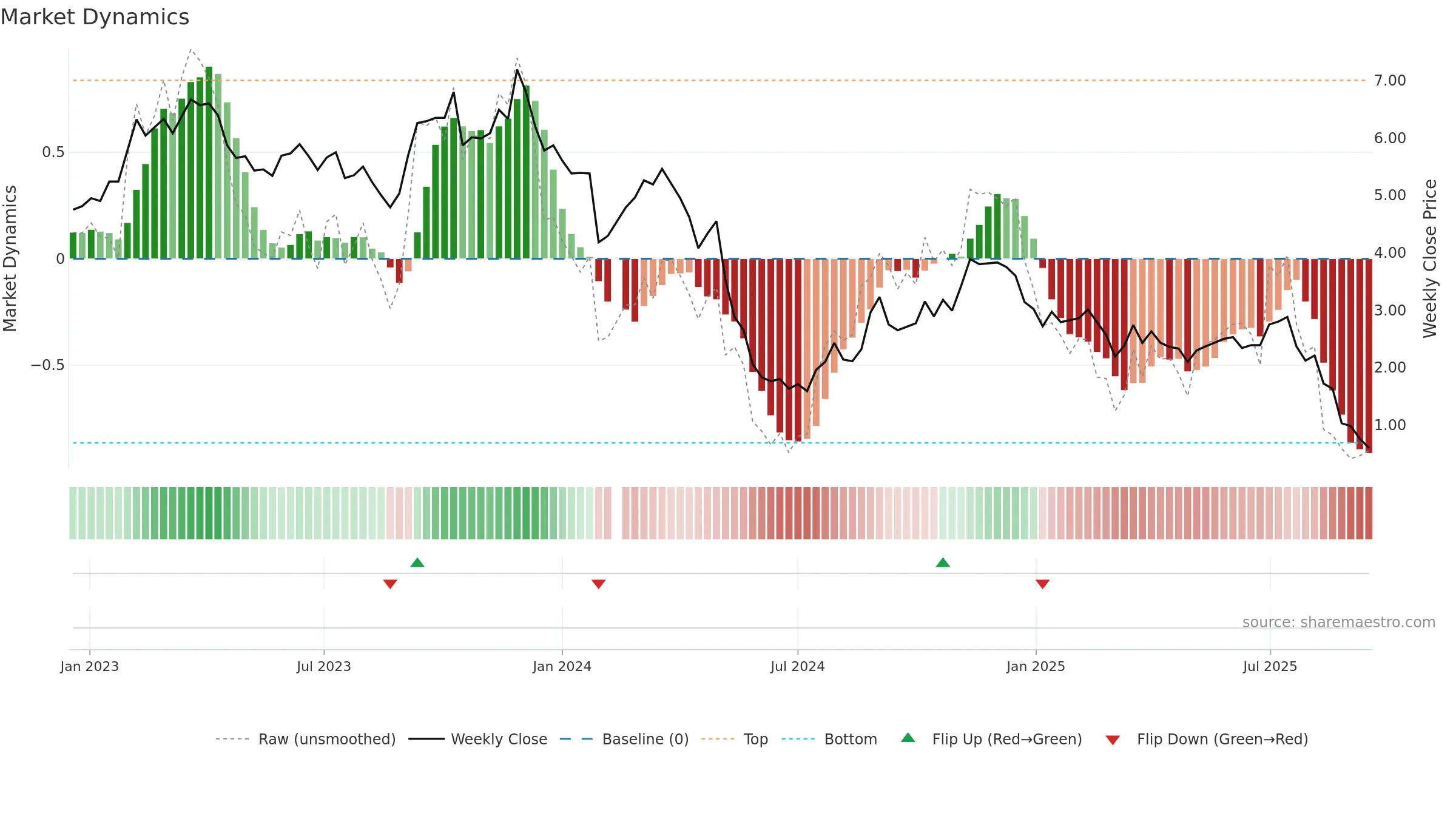The image size is (1456, 819).
Task: Toggle the Raw (unsmoothed) legend entry
Action: pyautogui.click(x=305, y=739)
